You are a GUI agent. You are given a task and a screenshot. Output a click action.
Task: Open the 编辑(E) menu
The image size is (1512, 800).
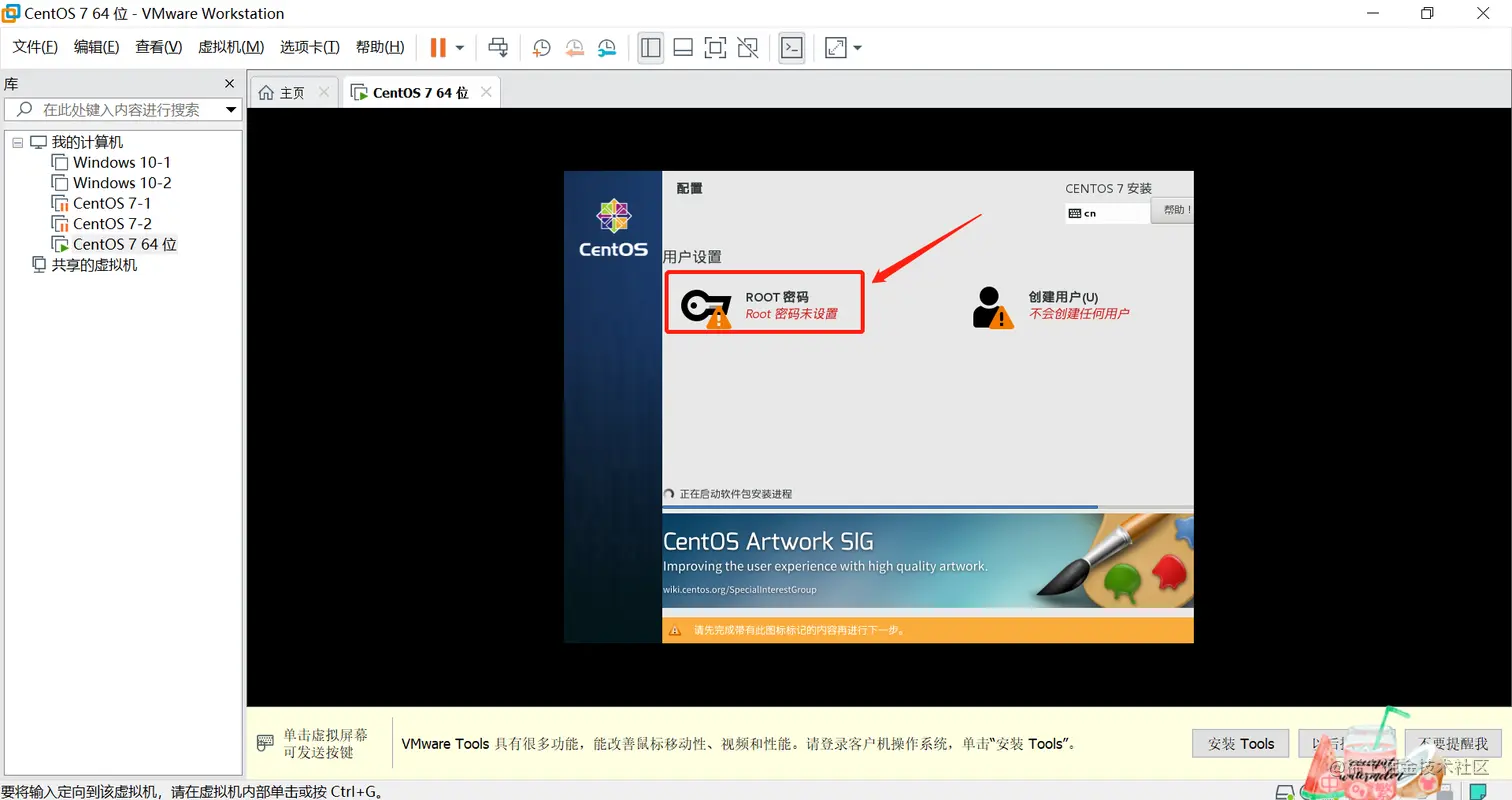(96, 47)
